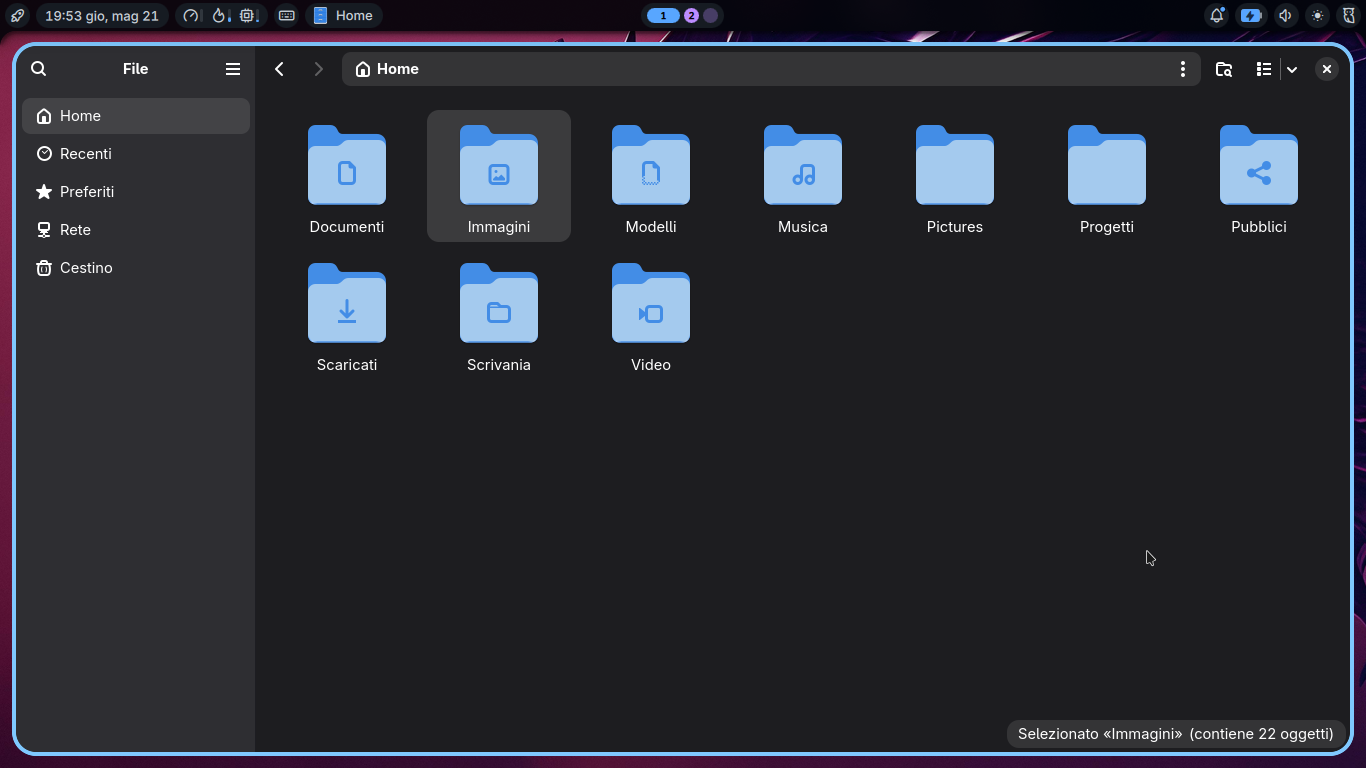Select the Modelli templates folder icon

(651, 165)
